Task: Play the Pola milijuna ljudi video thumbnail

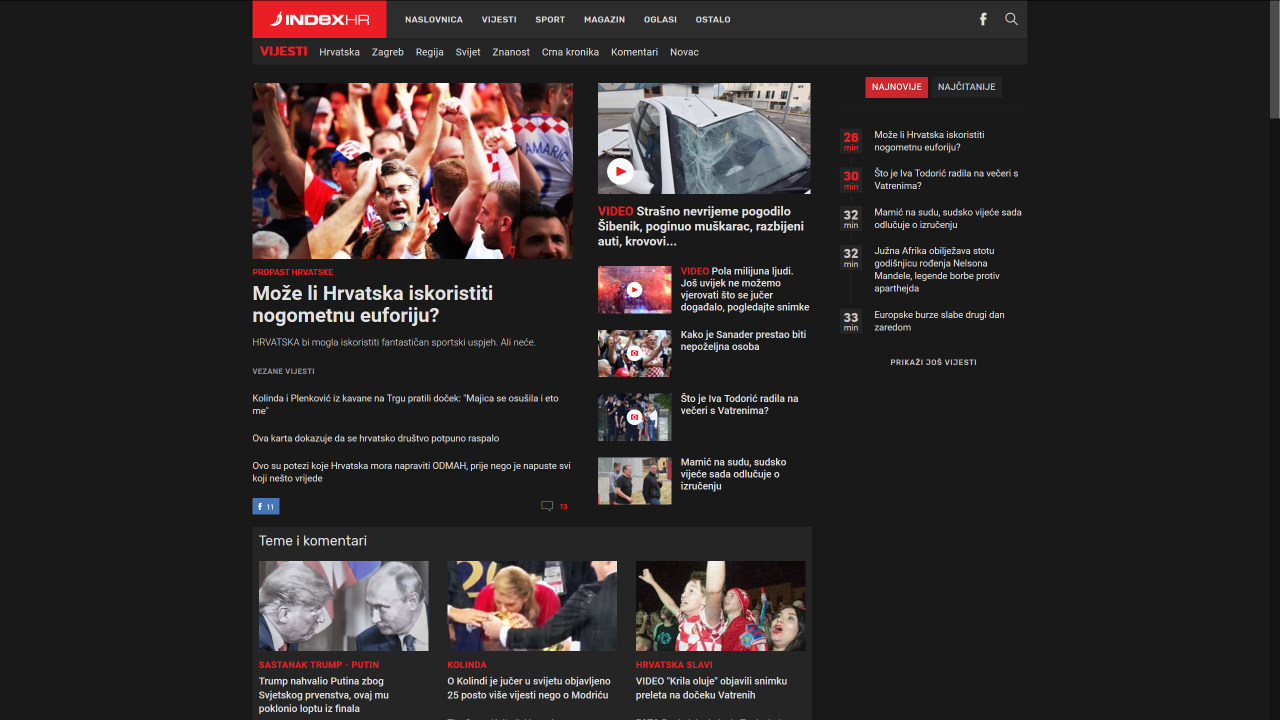Action: (634, 290)
